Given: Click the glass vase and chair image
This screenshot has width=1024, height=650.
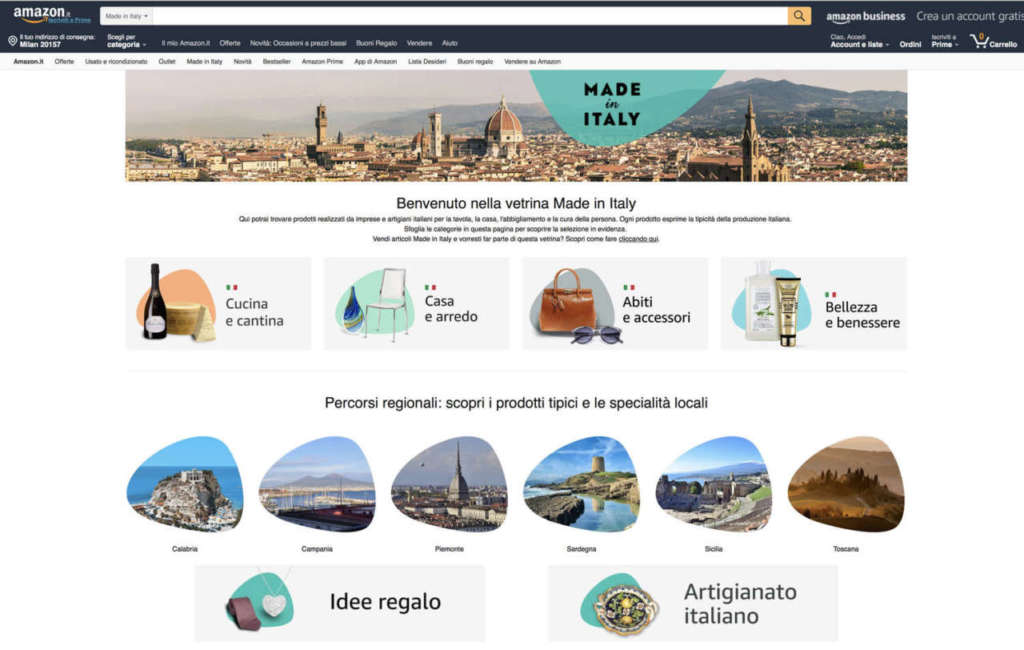Looking at the screenshot, I should point(375,304).
